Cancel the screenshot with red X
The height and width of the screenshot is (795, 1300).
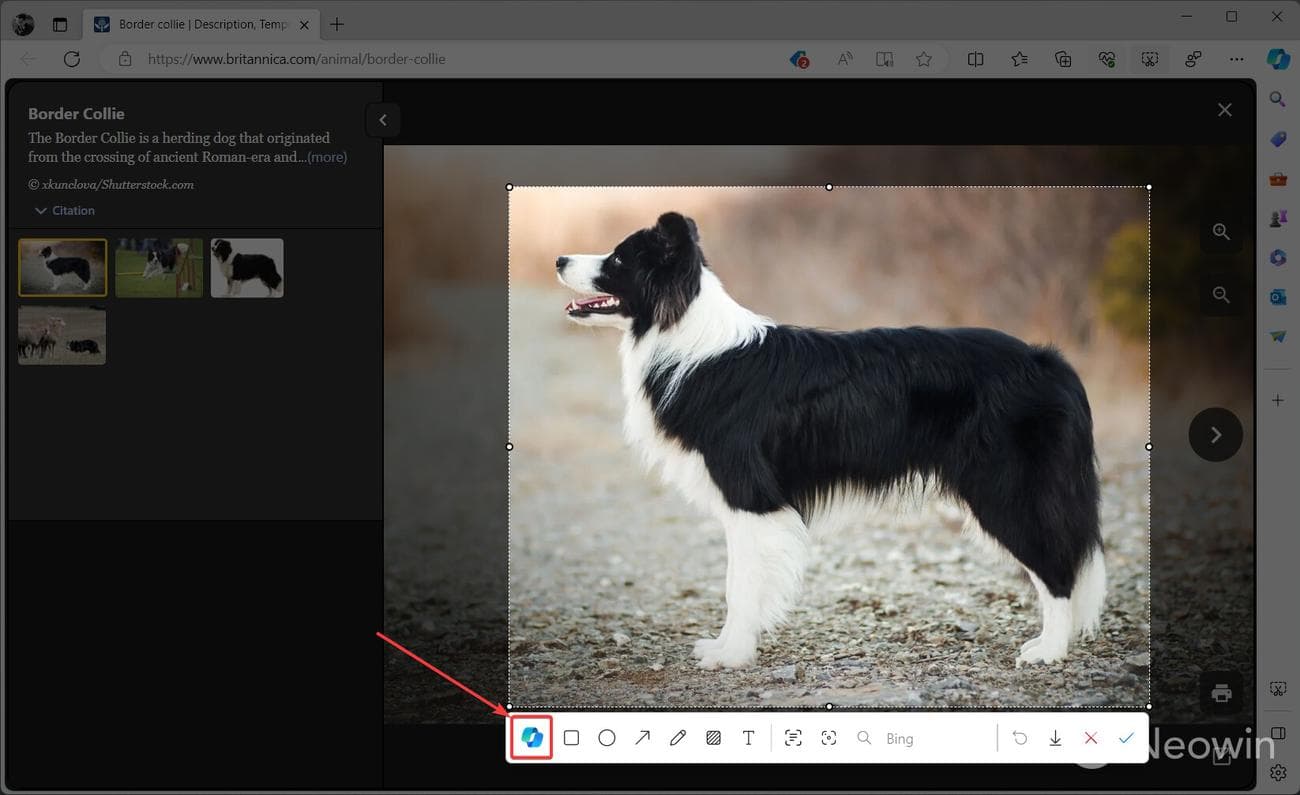click(1091, 738)
